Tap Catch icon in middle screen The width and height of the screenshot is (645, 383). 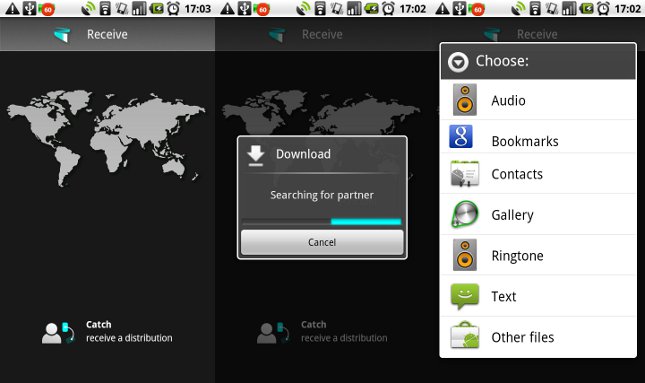pyautogui.click(x=273, y=333)
